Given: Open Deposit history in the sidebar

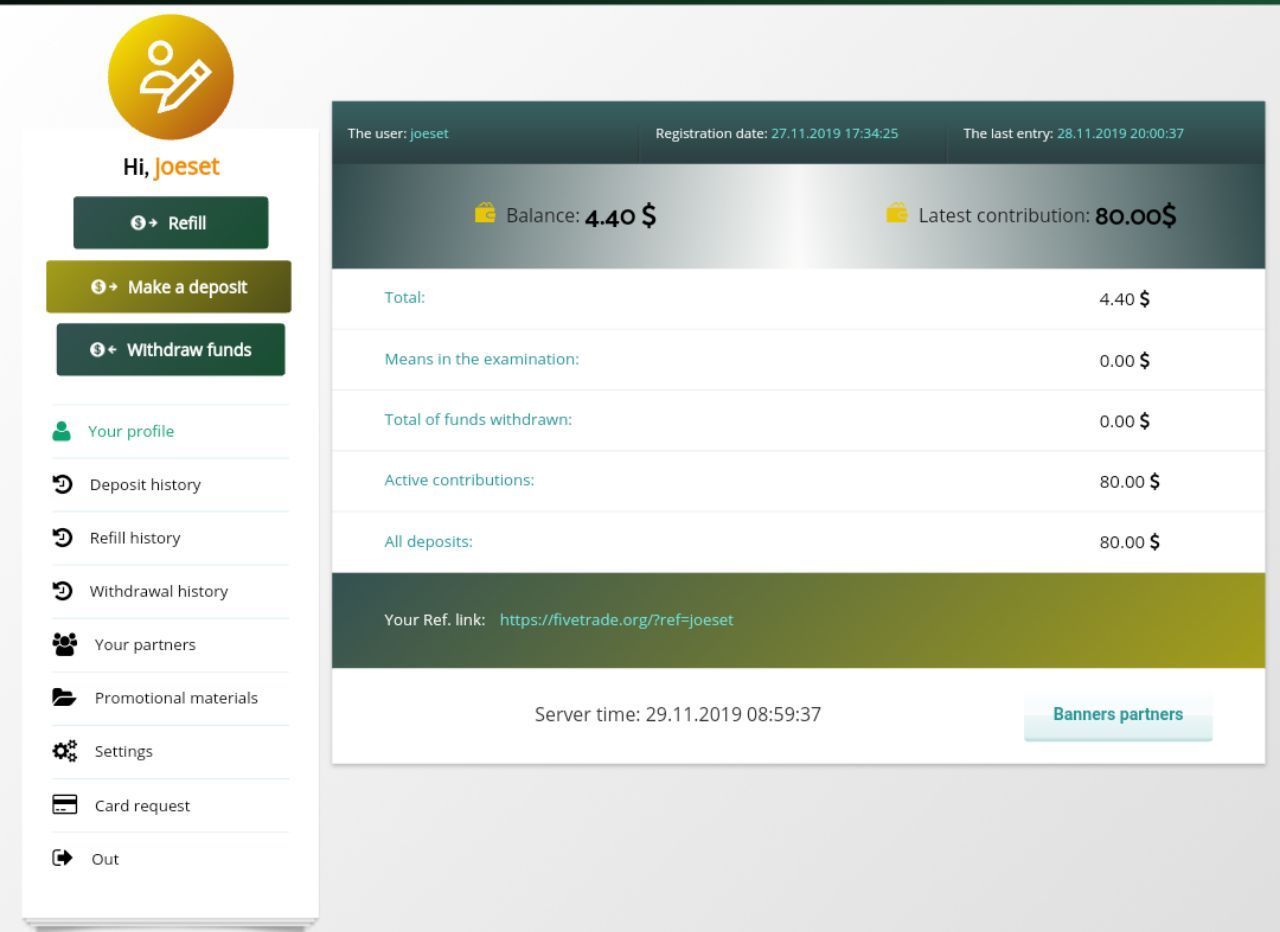Looking at the screenshot, I should pos(145,484).
